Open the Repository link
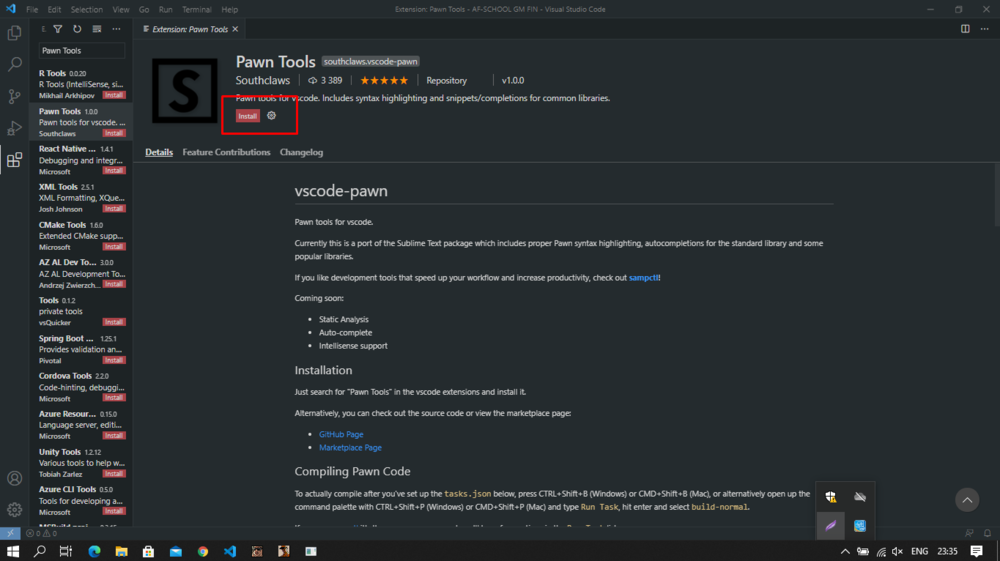This screenshot has height=561, width=1000. (446, 80)
